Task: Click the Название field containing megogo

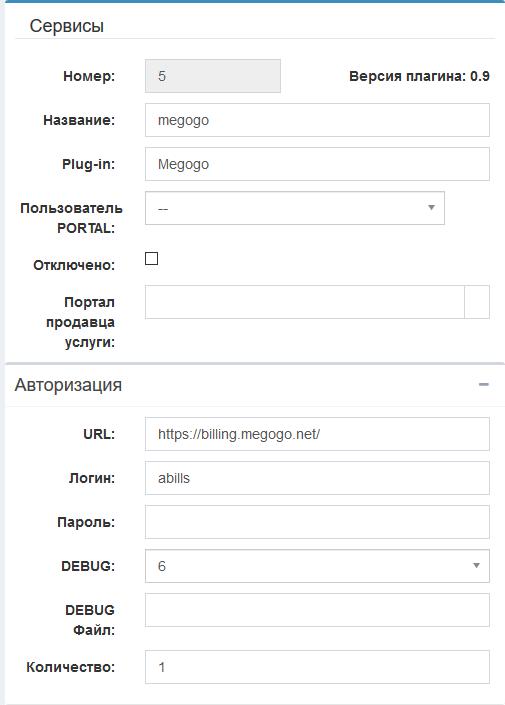Action: tap(317, 120)
